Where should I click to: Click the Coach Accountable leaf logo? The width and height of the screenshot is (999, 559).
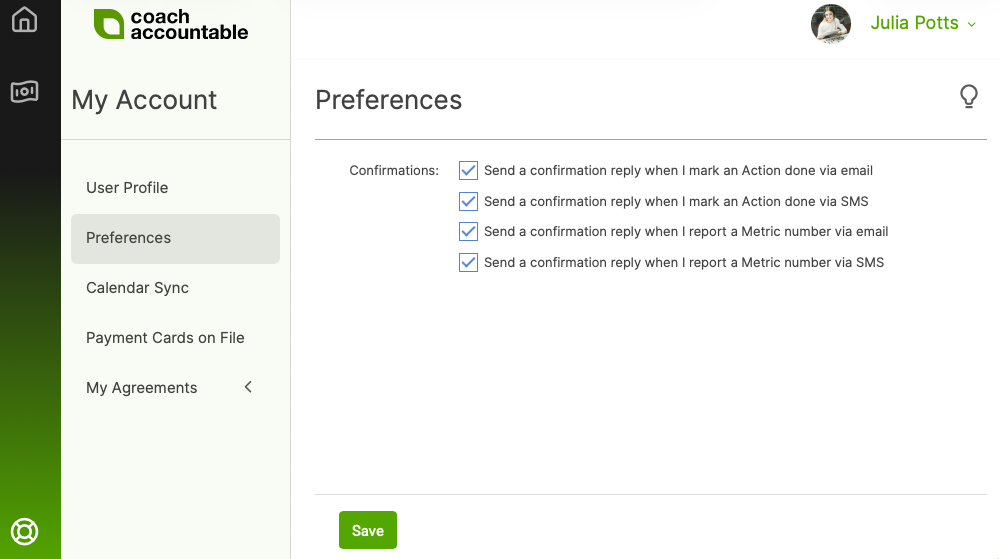click(108, 24)
